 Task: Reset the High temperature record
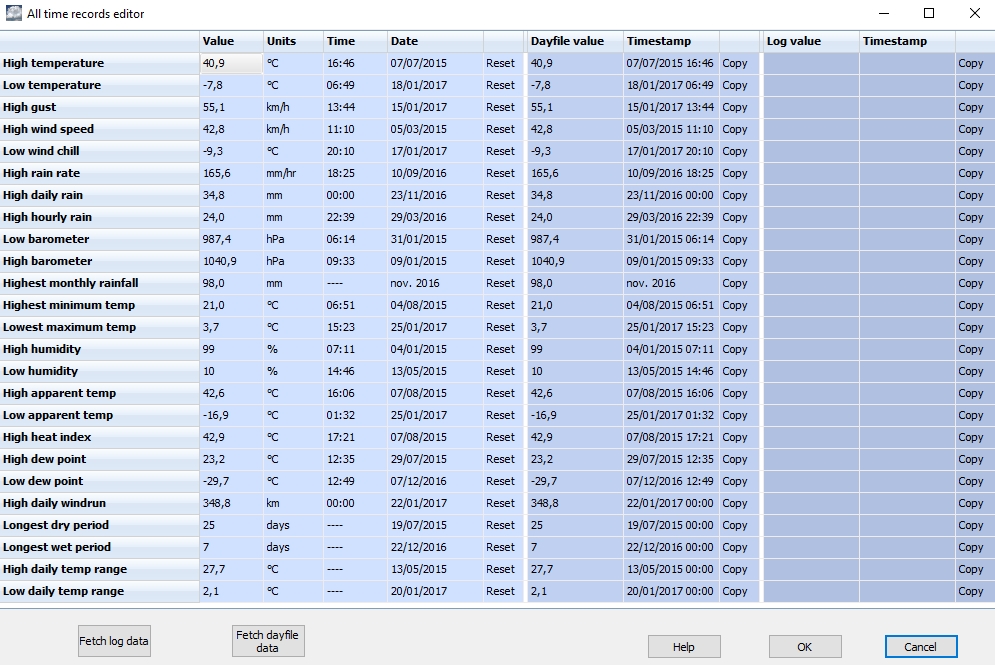(x=500, y=63)
